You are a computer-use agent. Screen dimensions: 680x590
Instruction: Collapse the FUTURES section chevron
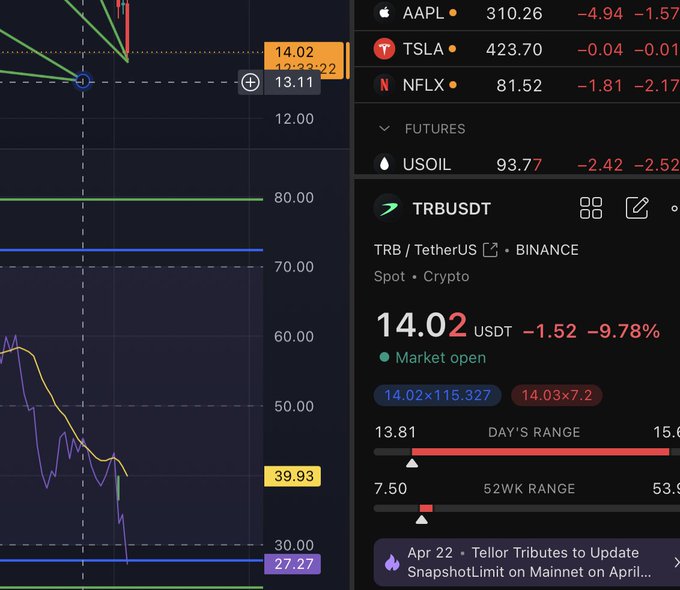pos(384,128)
